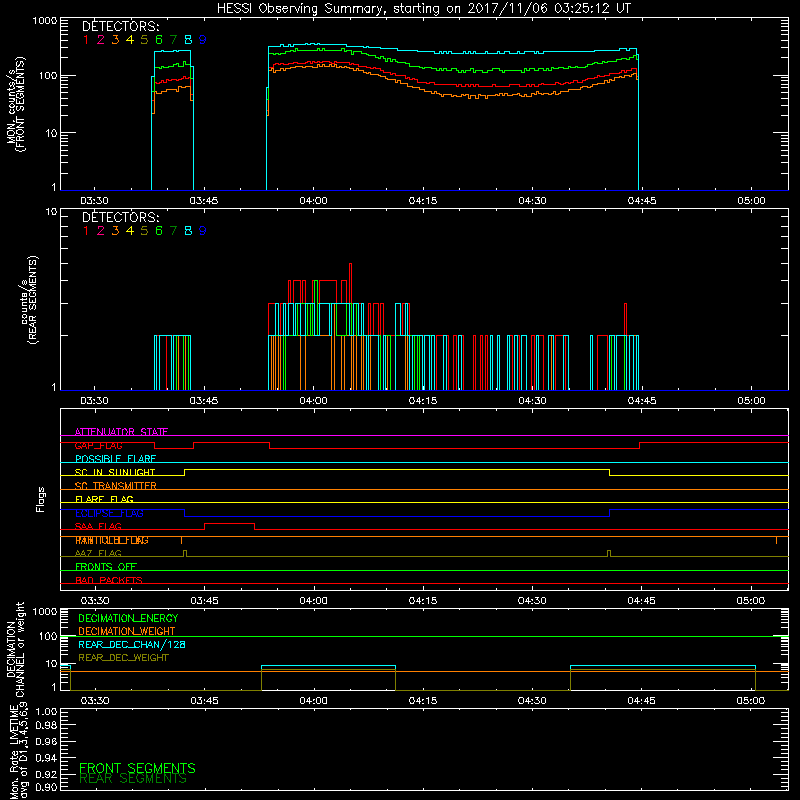800x800 pixels.
Task: Click the REAR_DEC_WEIGHT legend entry
Action: click(123, 658)
